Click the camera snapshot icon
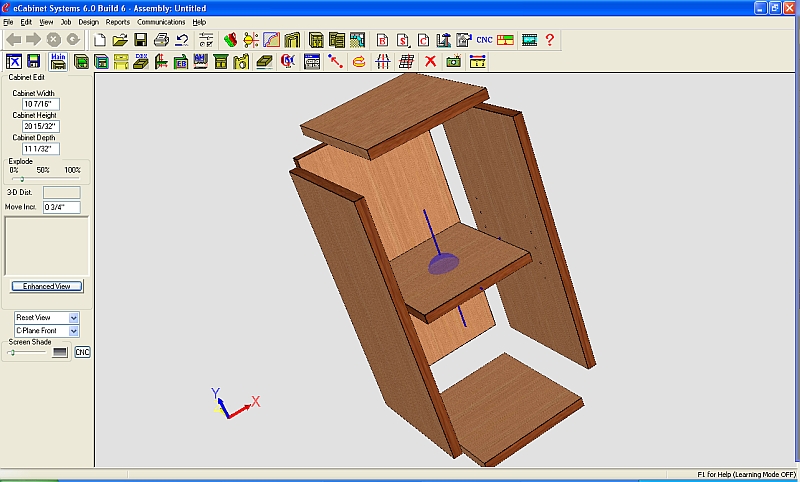The image size is (800, 482). point(454,62)
